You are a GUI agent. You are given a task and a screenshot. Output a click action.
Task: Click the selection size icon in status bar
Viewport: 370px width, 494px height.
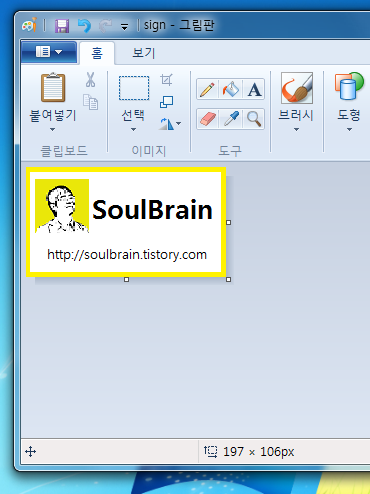pos(210,452)
